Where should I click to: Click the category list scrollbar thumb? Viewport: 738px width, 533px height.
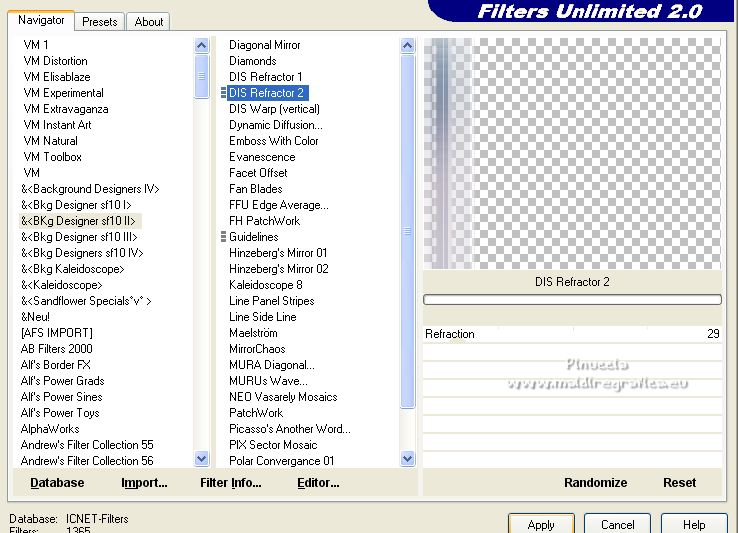point(201,76)
